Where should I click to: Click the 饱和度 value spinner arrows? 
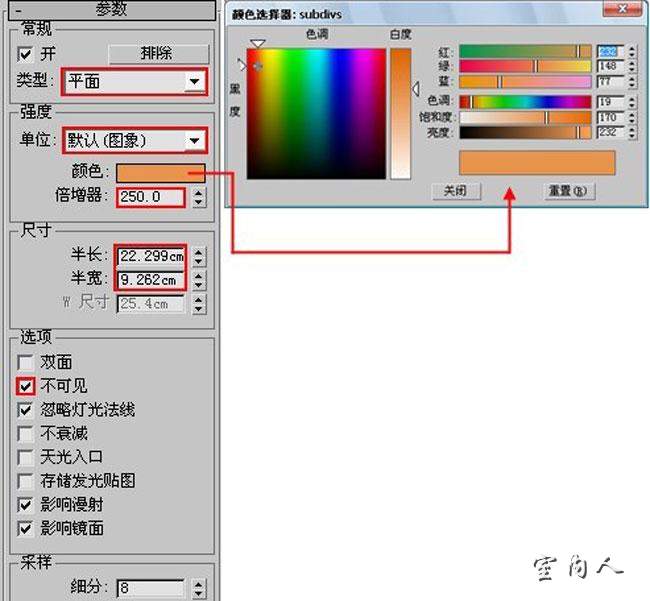[x=632, y=117]
